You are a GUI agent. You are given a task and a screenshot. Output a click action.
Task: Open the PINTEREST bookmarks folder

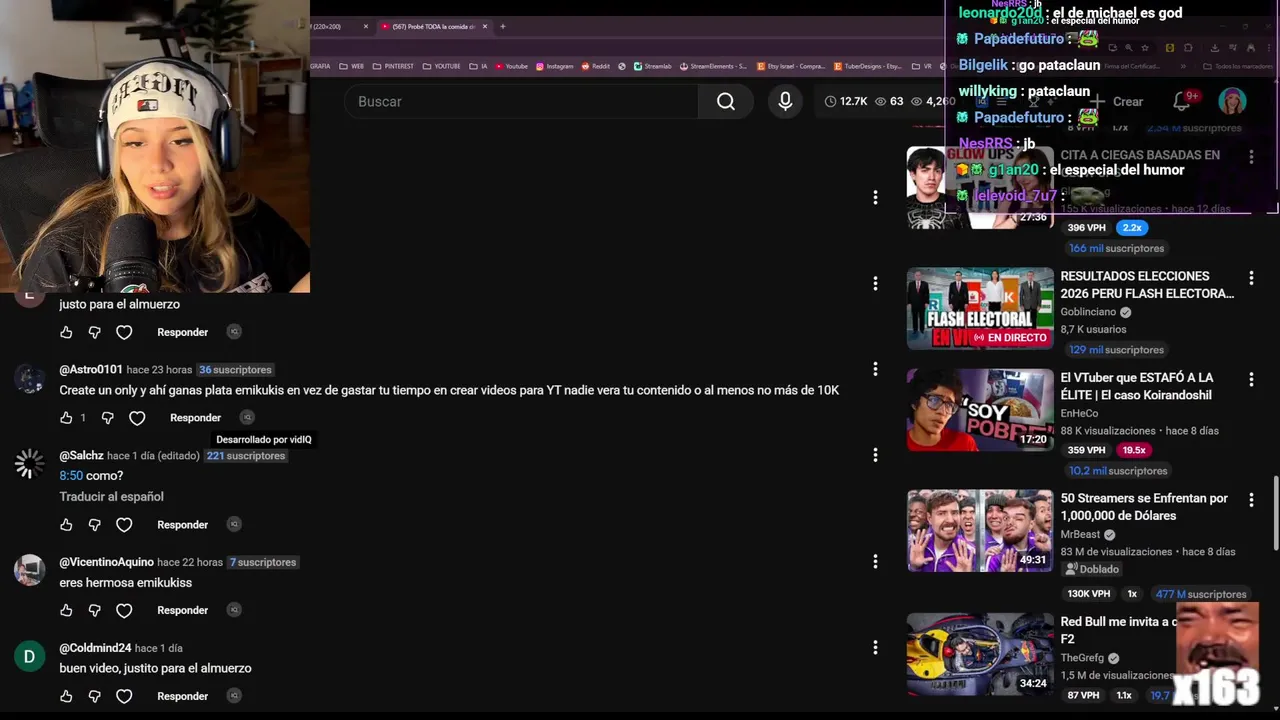pyautogui.click(x=391, y=66)
